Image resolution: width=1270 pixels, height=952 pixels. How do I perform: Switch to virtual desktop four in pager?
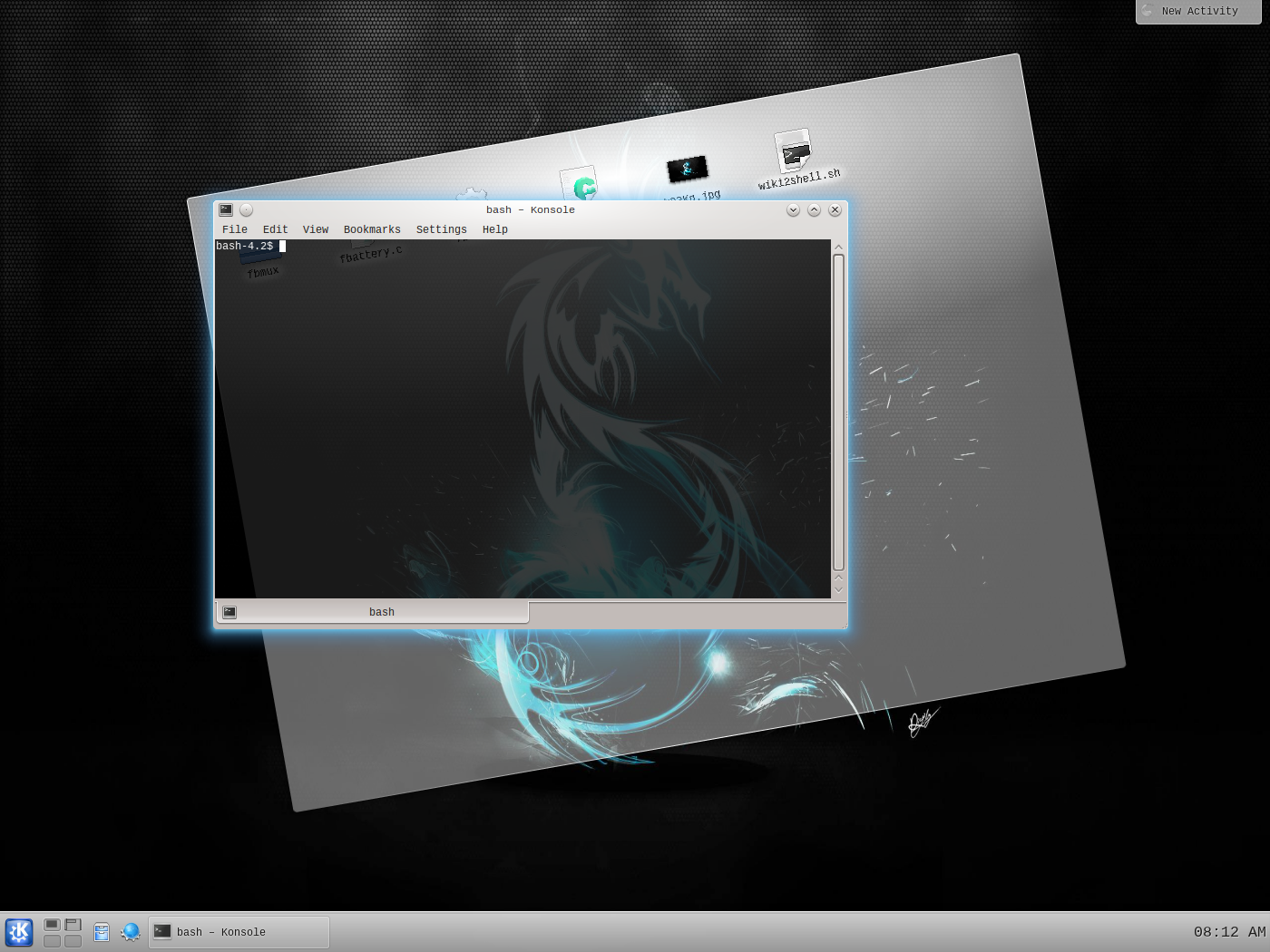pyautogui.click(x=73, y=941)
